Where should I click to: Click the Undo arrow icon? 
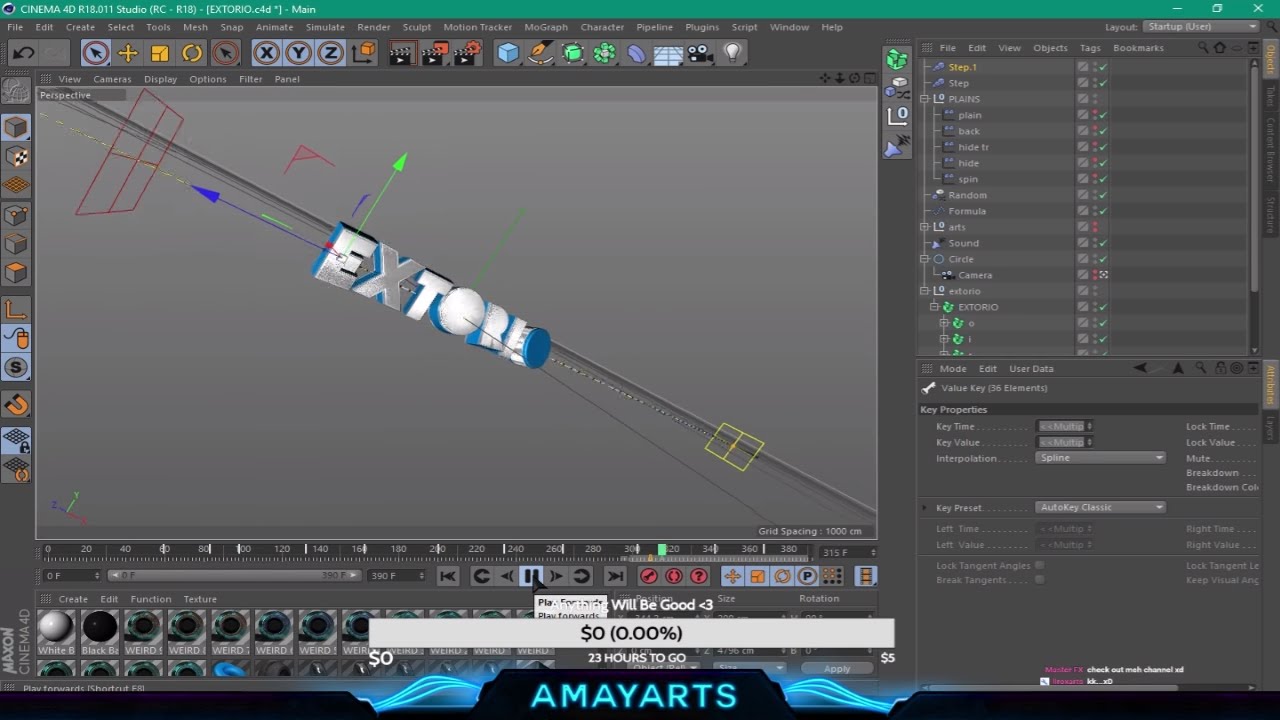click(x=23, y=53)
